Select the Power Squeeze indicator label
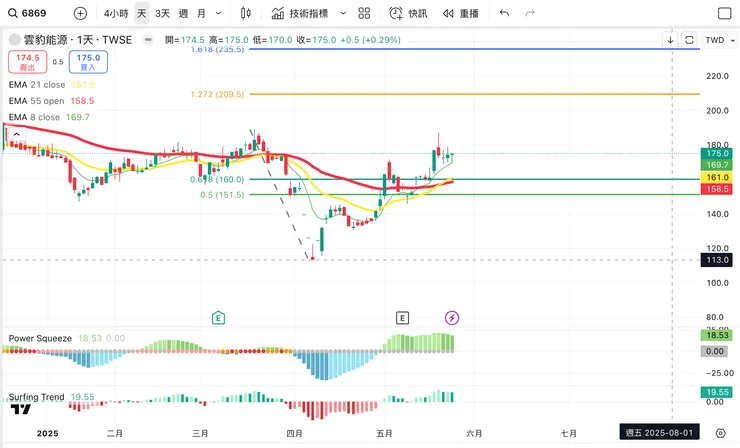Viewport: 740px width, 448px height. (x=40, y=338)
